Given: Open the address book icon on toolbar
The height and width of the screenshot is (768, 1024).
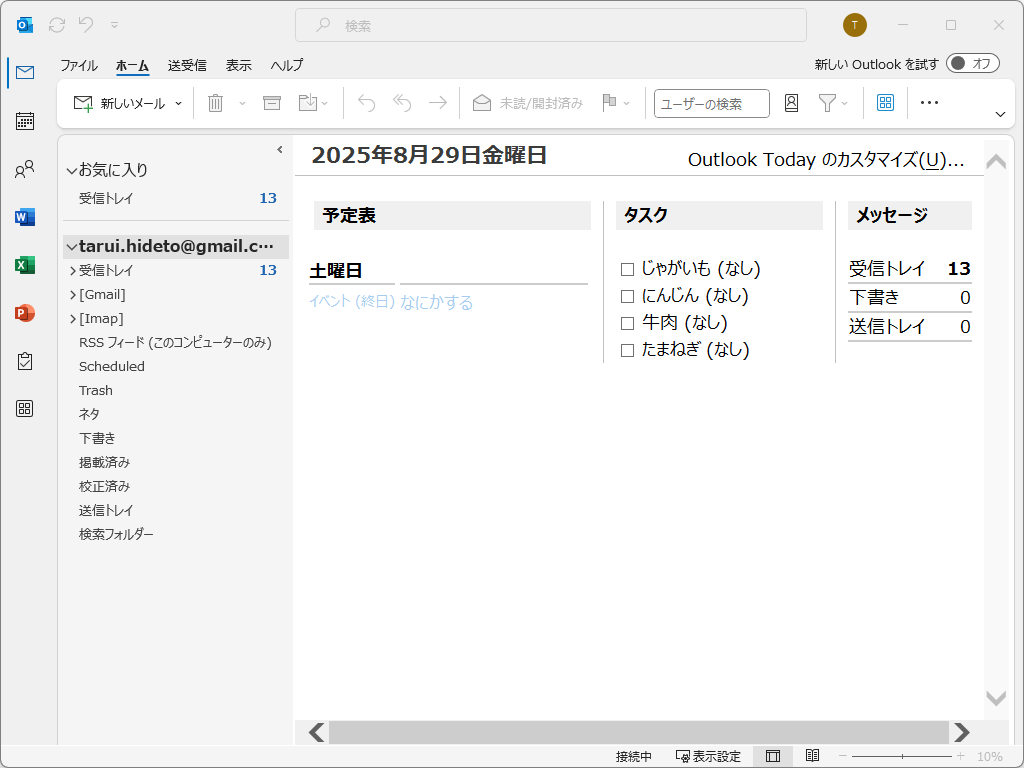Looking at the screenshot, I should point(790,102).
